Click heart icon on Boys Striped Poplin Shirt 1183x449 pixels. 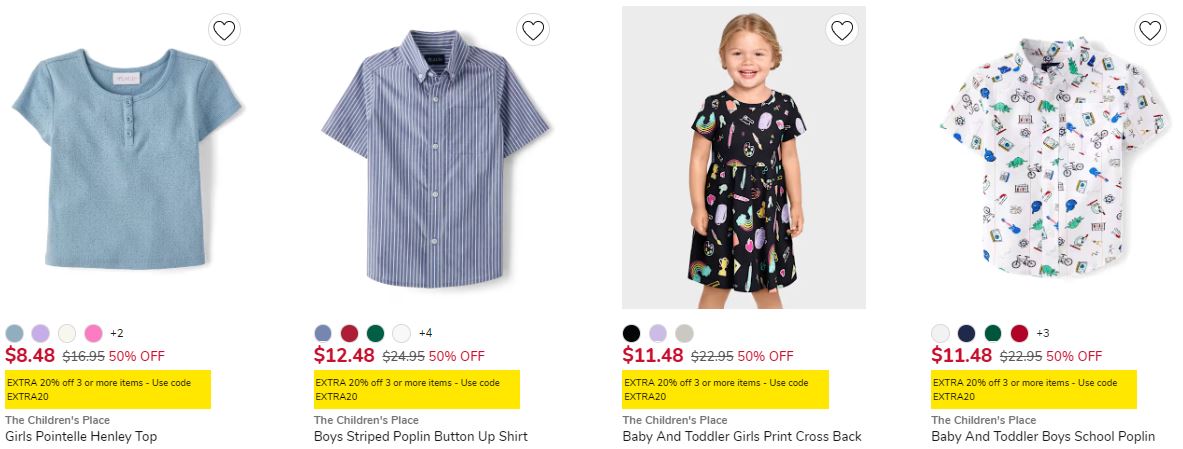tap(533, 30)
